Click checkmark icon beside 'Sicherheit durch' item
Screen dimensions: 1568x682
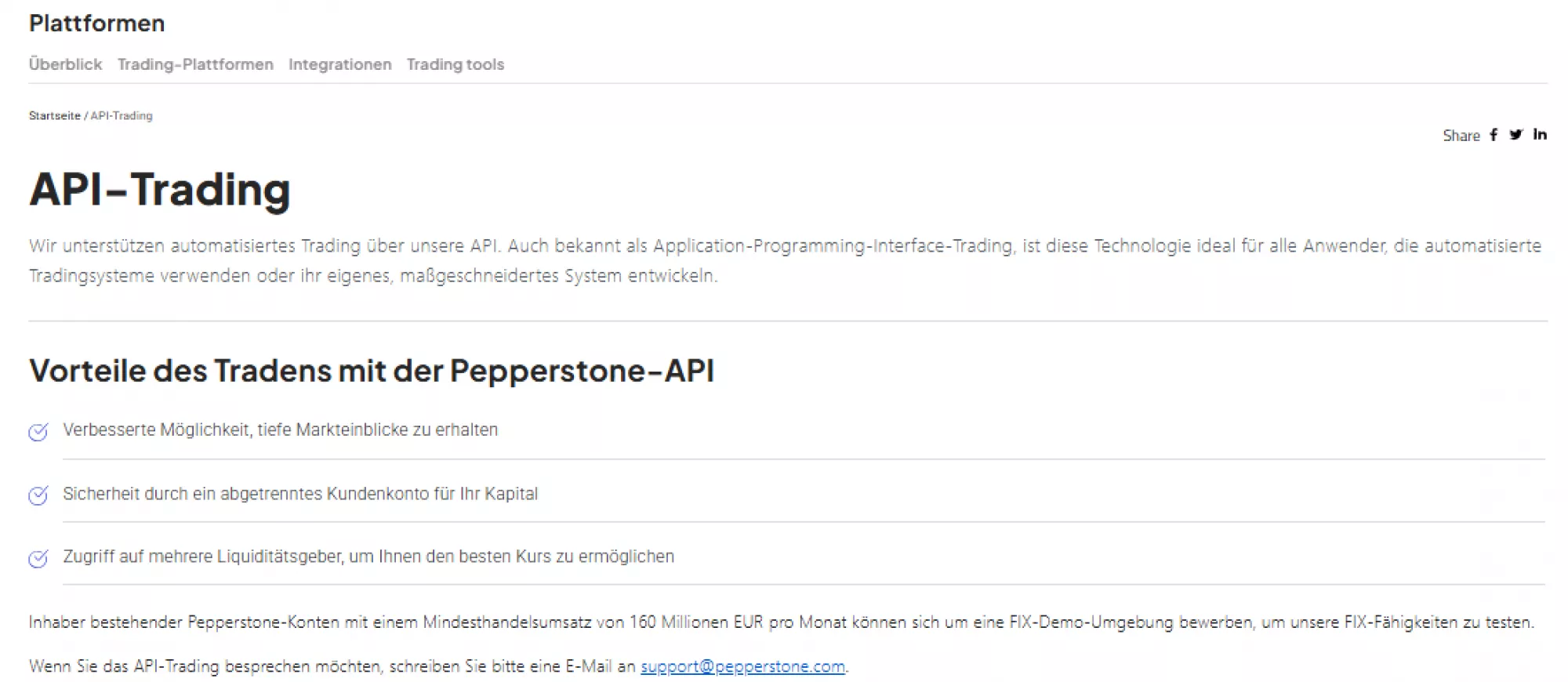tap(38, 495)
